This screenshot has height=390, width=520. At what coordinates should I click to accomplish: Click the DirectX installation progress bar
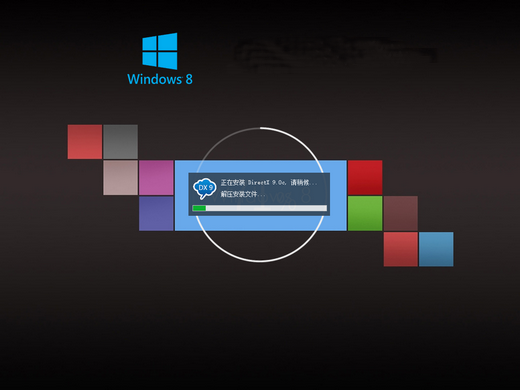(x=260, y=208)
